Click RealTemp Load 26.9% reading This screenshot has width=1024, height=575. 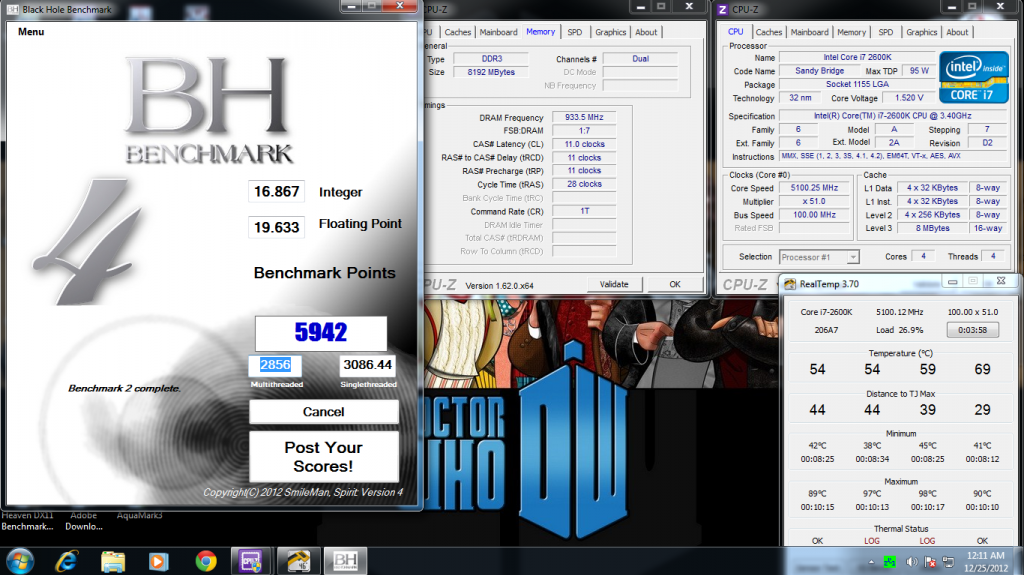tap(899, 330)
